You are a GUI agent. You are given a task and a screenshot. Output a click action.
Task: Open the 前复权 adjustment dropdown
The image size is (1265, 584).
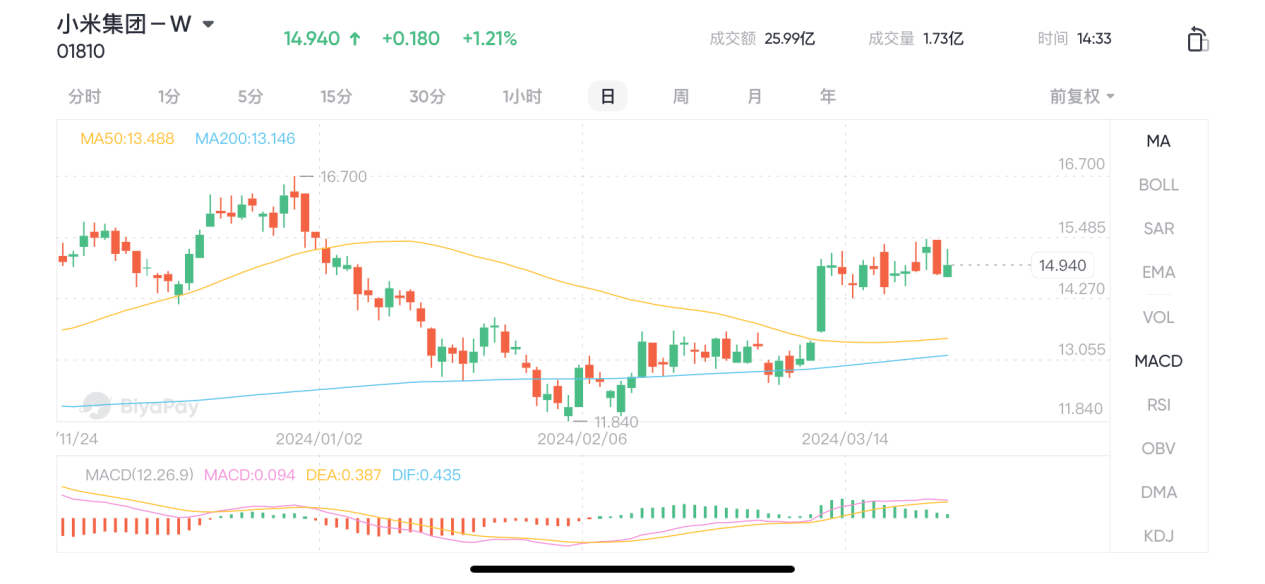[1082, 96]
